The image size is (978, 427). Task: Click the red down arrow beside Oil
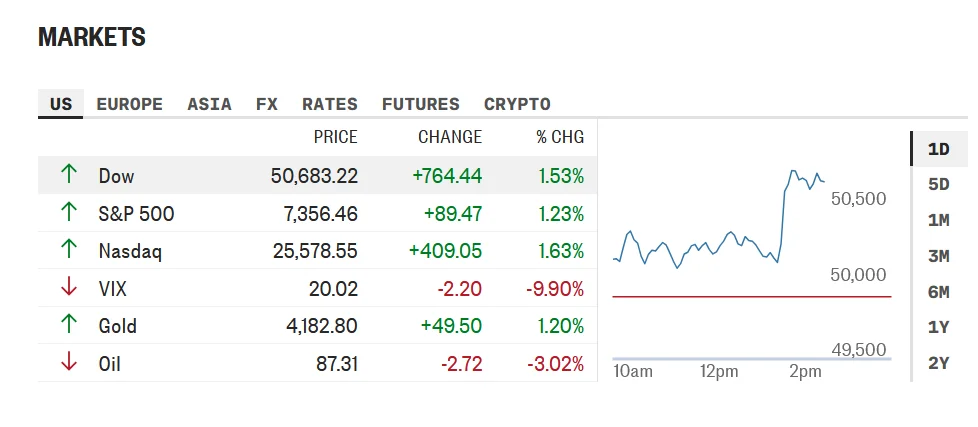tap(69, 362)
